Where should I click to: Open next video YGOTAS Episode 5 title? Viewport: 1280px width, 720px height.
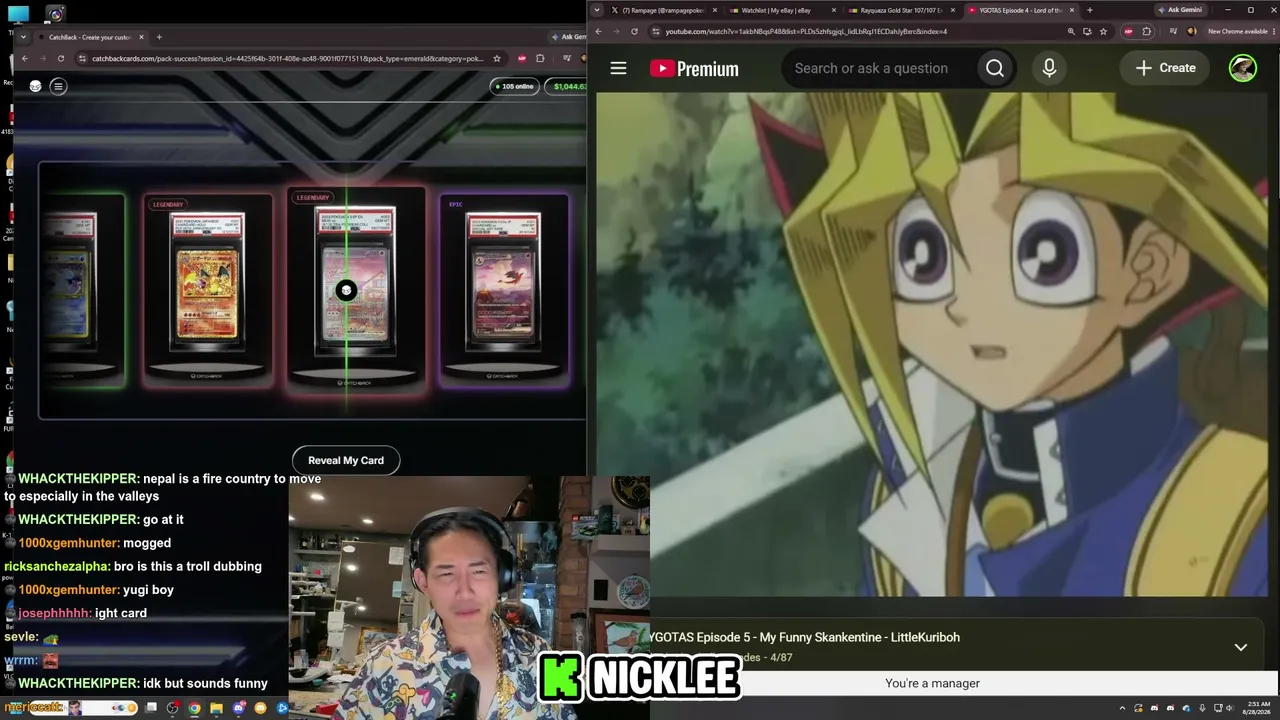pos(806,637)
